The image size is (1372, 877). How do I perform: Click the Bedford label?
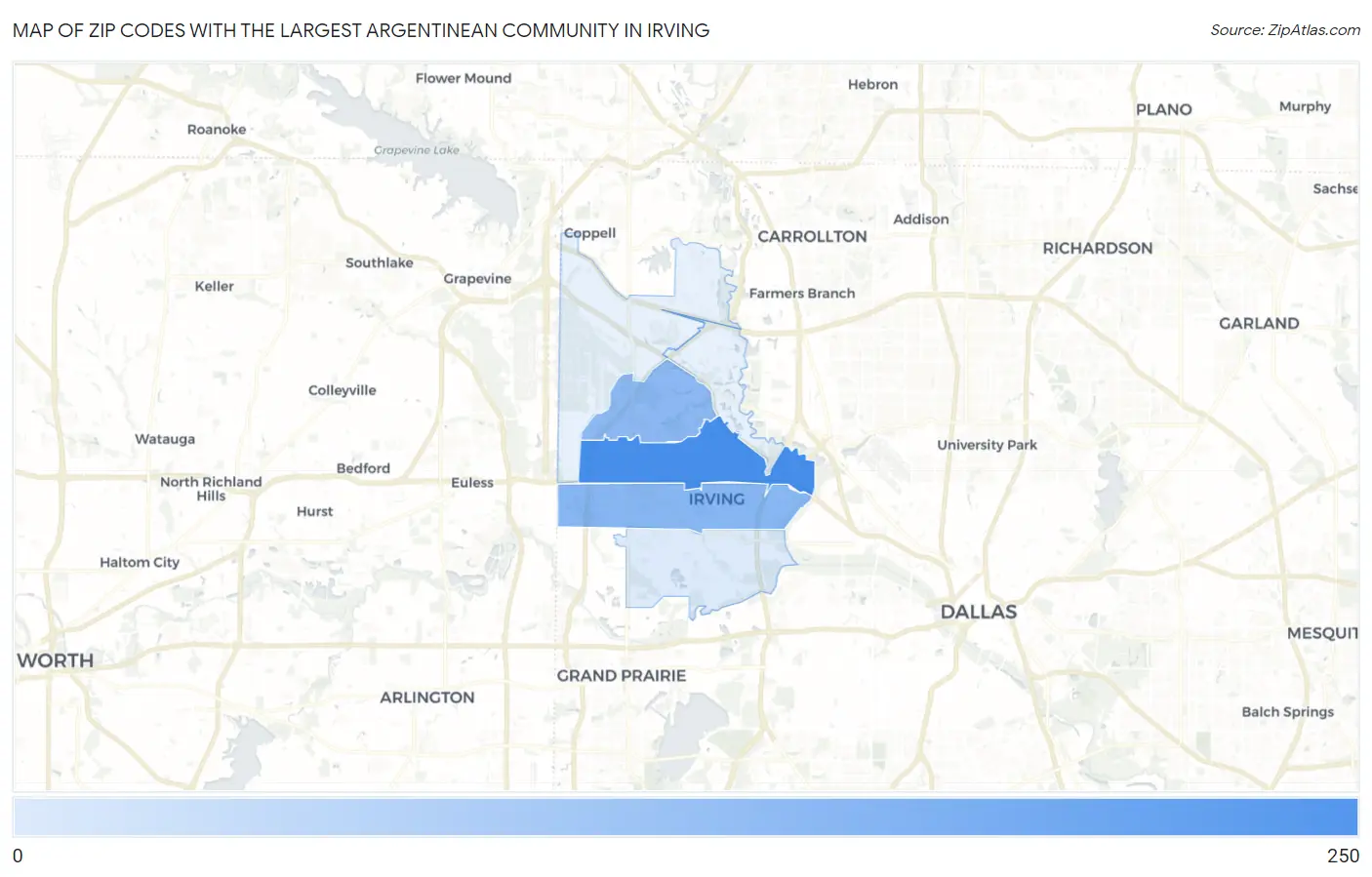363,468
